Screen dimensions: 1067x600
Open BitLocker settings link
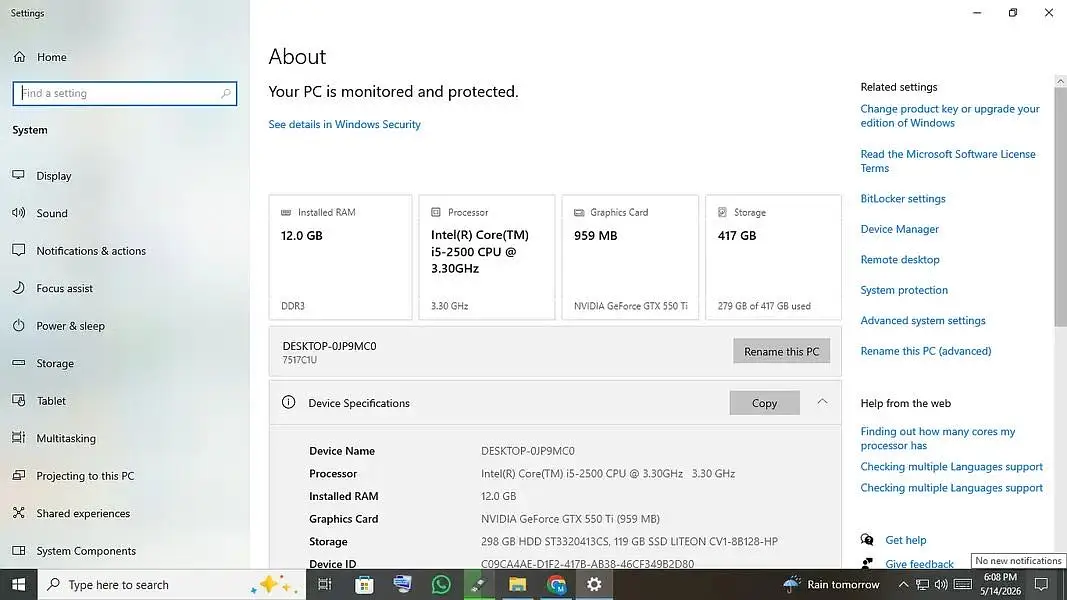903,199
